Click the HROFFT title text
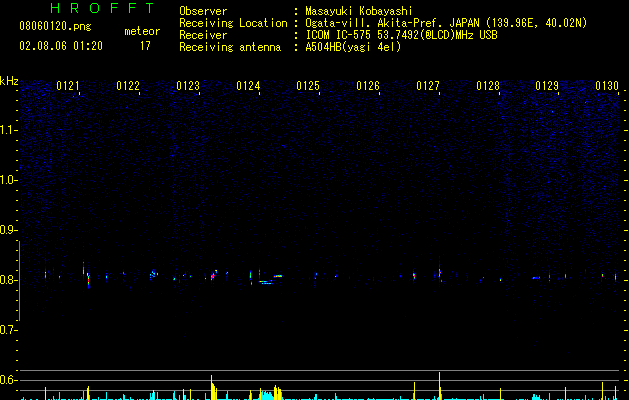Viewport: 629px width, 400px height. [102, 8]
